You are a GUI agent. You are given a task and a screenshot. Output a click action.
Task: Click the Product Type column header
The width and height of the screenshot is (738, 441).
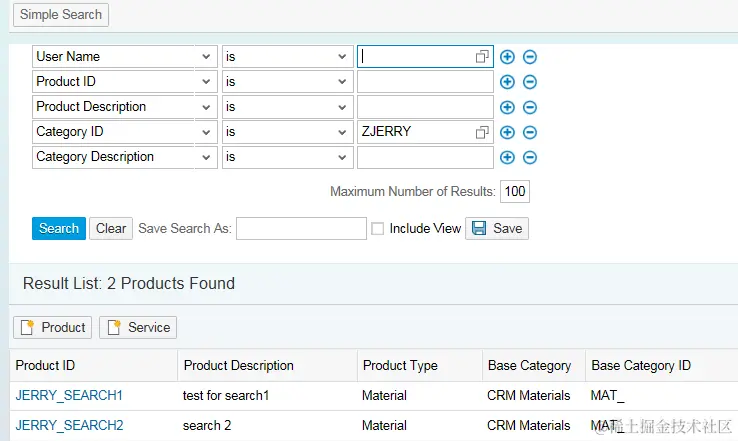click(400, 365)
